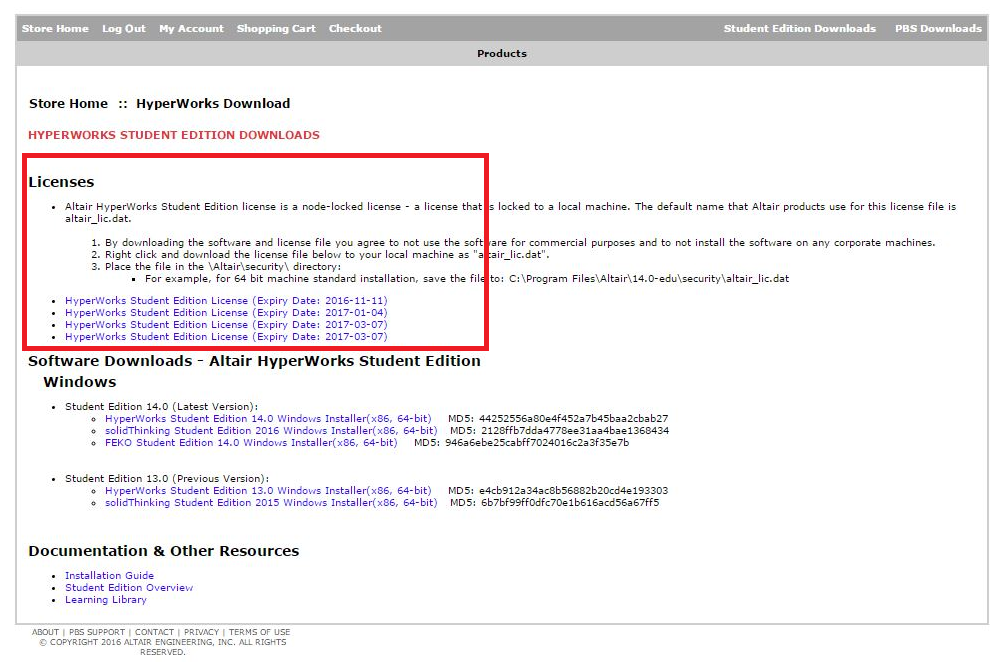This screenshot has width=997, height=662.
Task: Click the 'Student Edition 14.0 (Latest Version):' text
Action: click(x=162, y=406)
